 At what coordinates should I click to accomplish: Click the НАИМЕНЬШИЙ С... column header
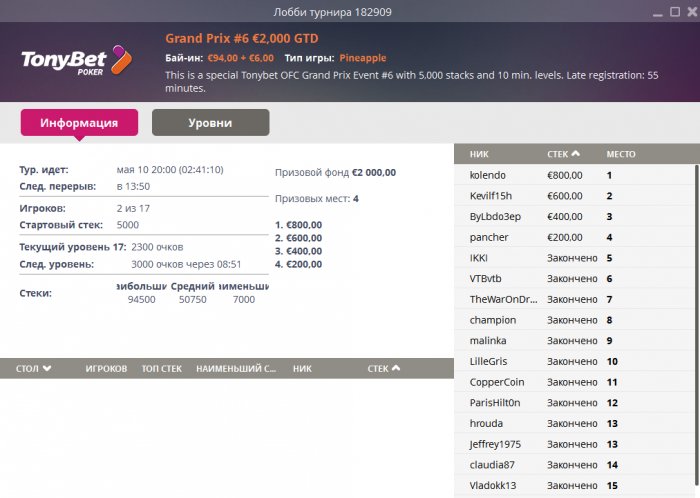(236, 368)
